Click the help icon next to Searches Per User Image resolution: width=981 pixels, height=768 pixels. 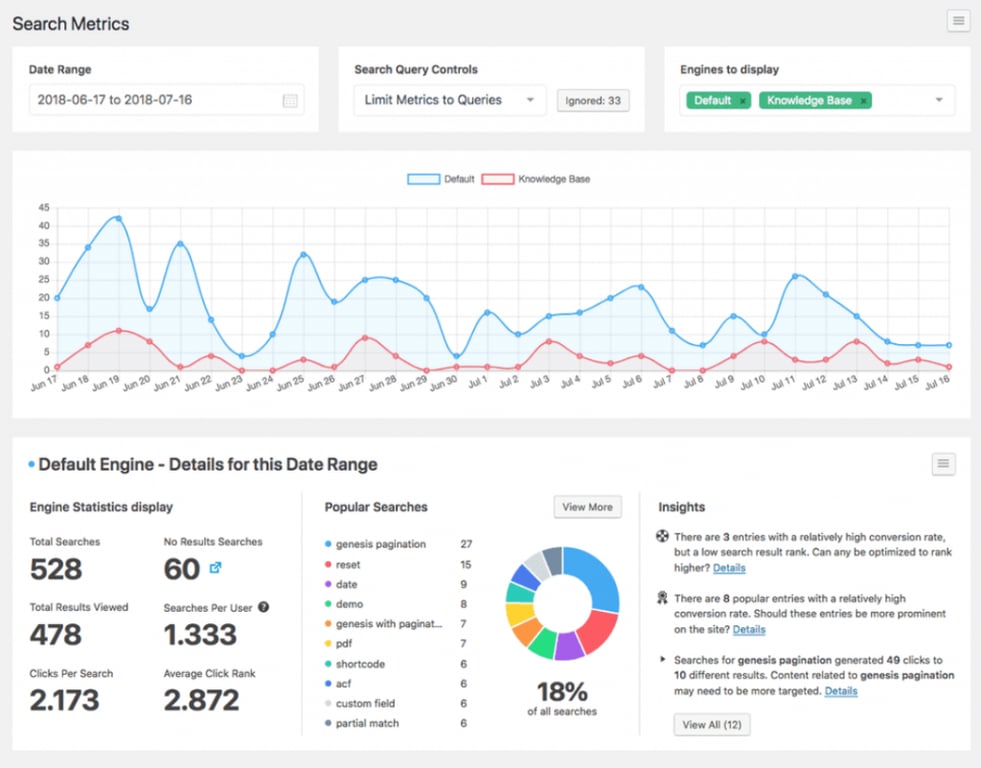tap(264, 609)
